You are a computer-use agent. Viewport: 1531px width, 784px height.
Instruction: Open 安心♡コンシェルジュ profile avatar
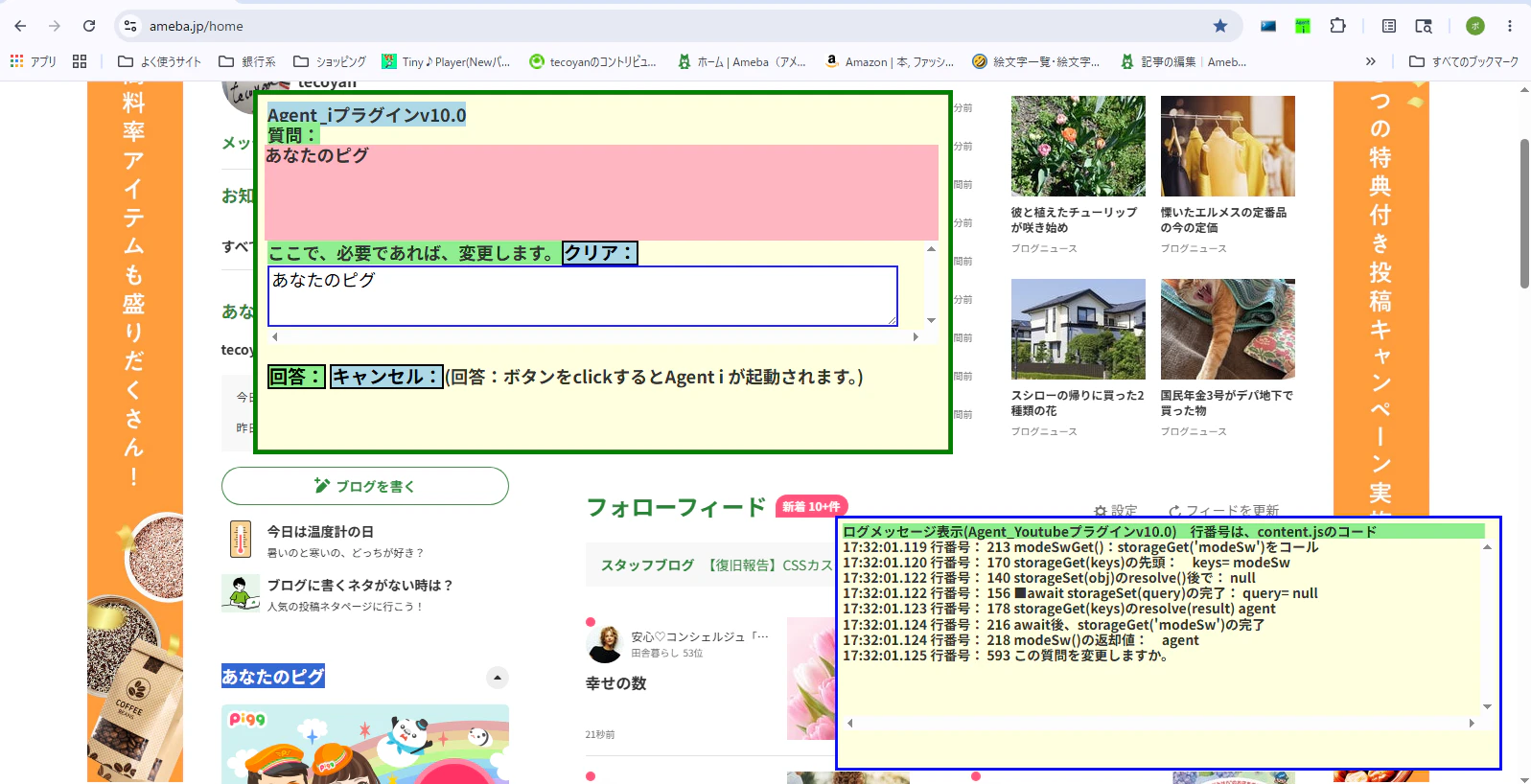tap(605, 644)
